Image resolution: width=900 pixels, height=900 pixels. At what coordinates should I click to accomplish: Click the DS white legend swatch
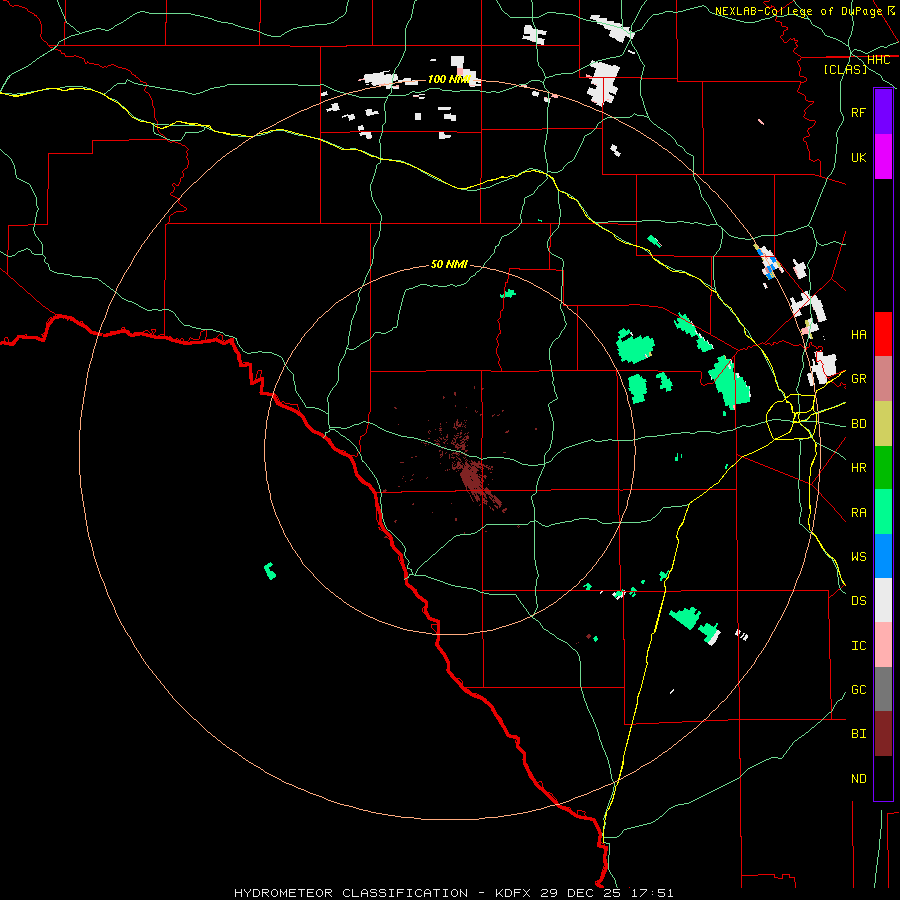click(x=883, y=600)
